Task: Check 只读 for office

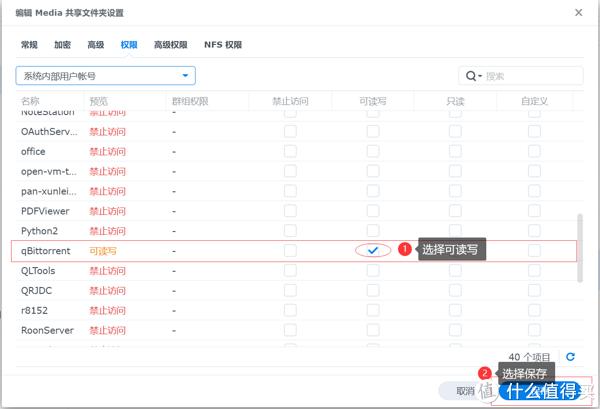Action: tap(455, 151)
